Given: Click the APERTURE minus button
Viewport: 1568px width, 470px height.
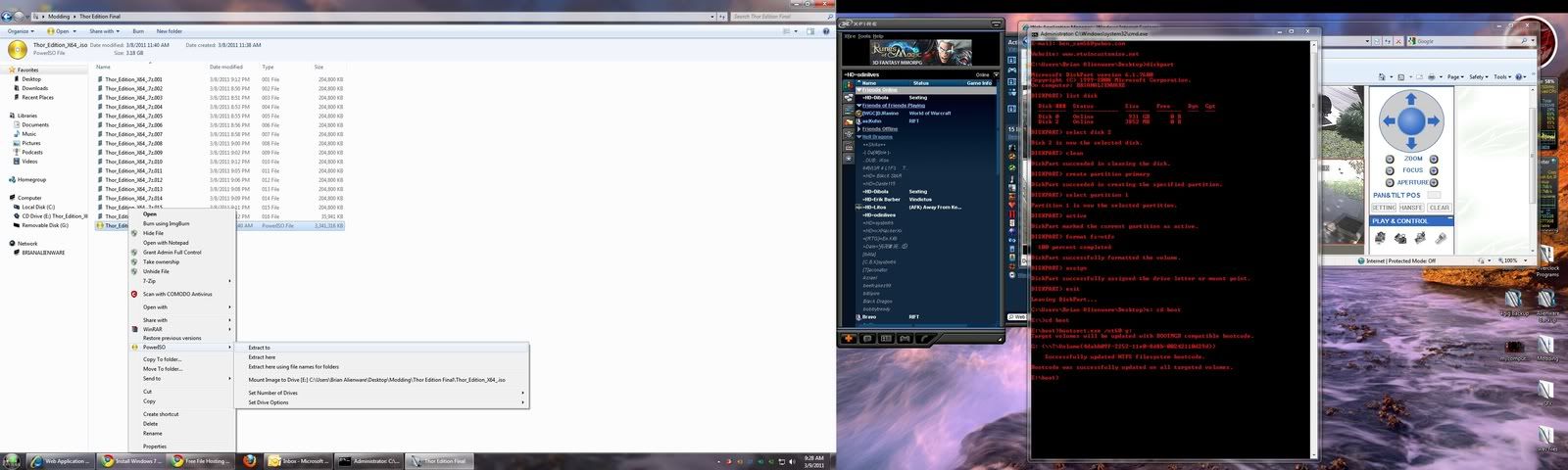Looking at the screenshot, I should click(1390, 182).
